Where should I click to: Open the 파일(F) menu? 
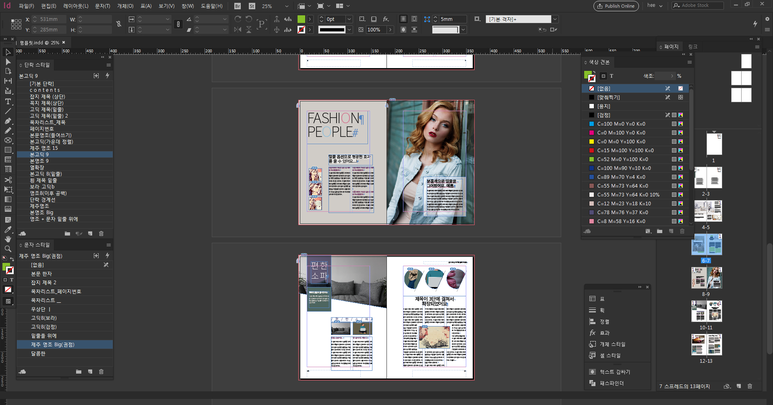26,6
